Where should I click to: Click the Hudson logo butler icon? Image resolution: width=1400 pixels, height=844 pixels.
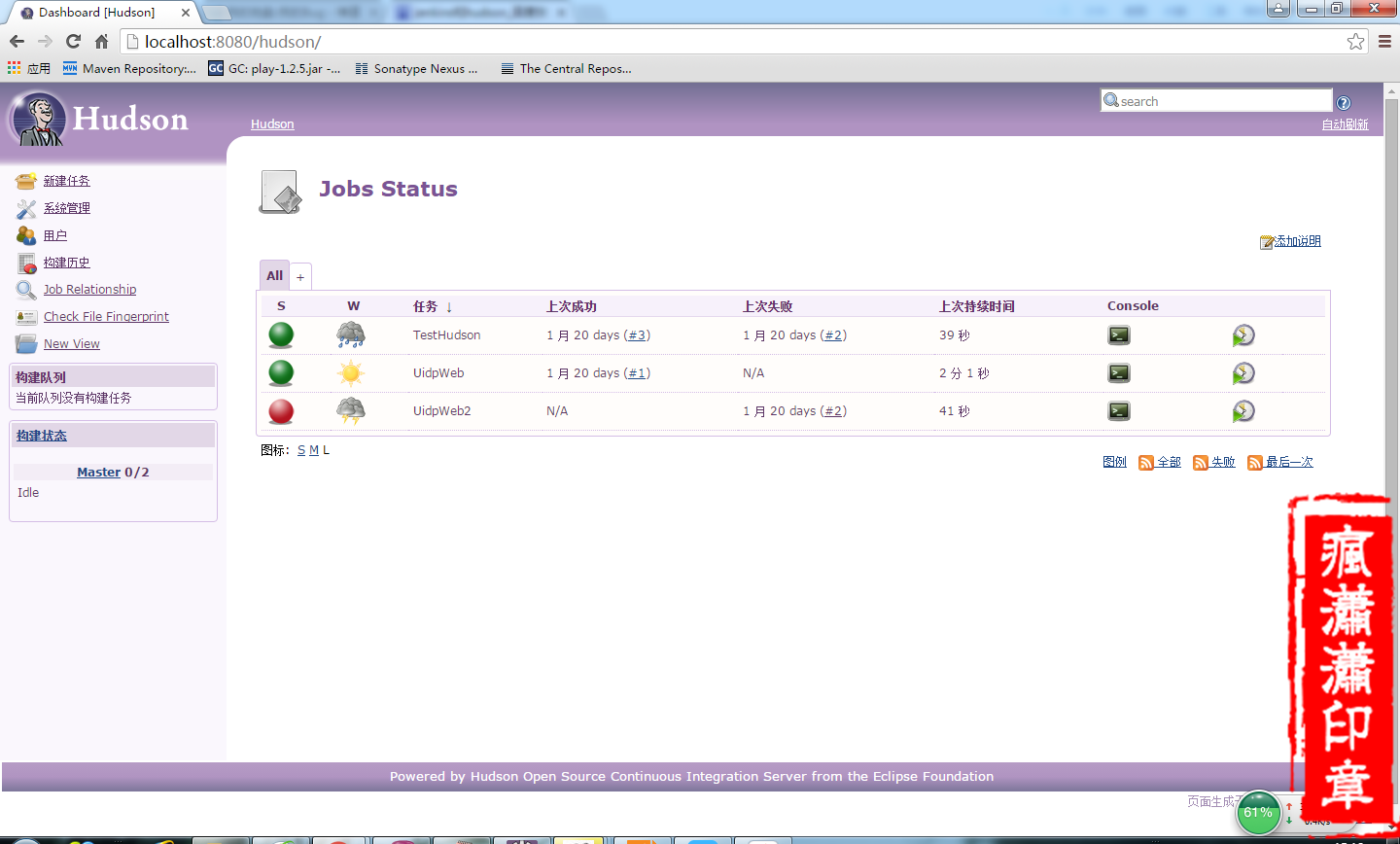(x=39, y=119)
